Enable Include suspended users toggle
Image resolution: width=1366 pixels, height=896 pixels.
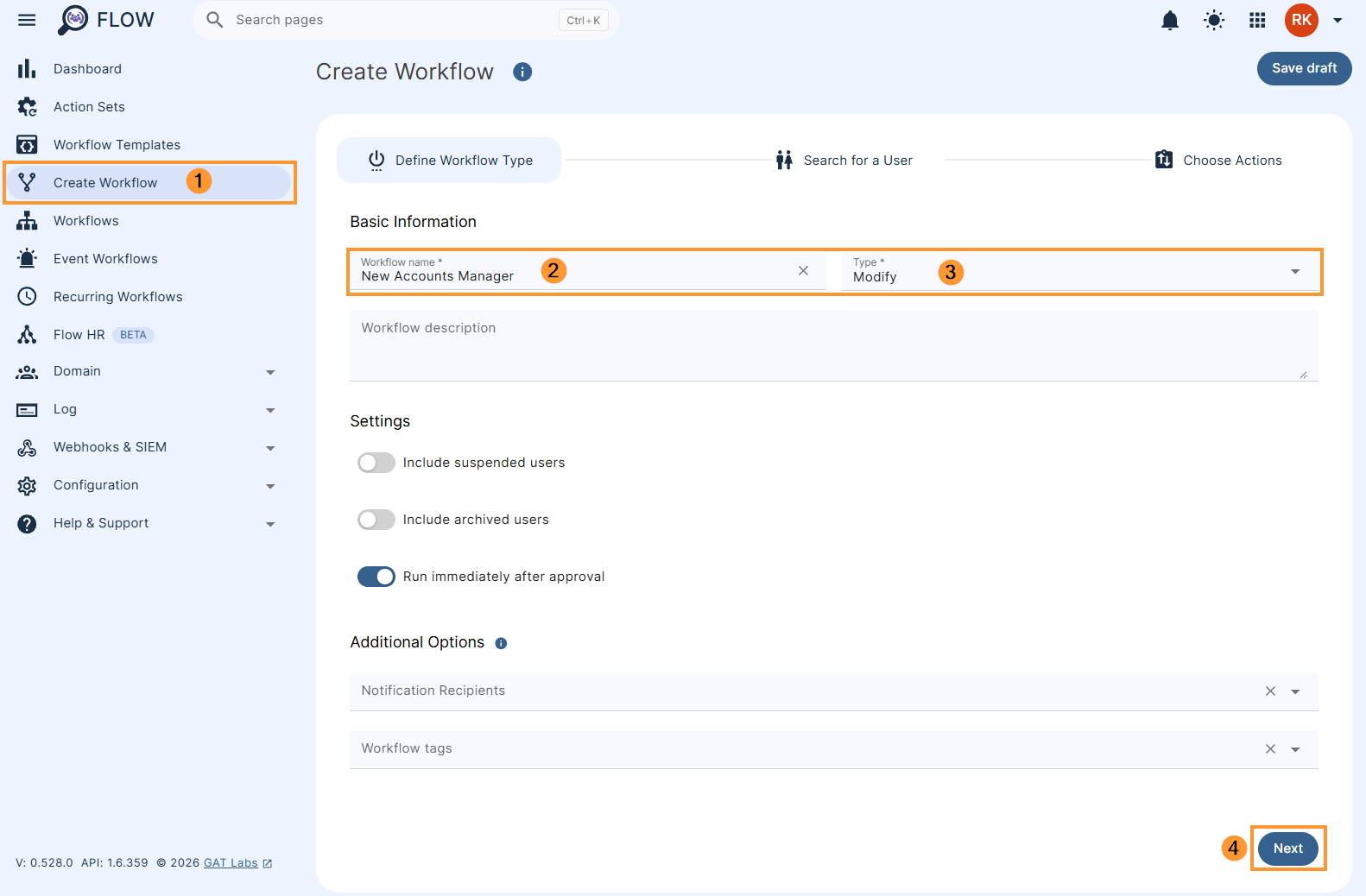coord(376,463)
